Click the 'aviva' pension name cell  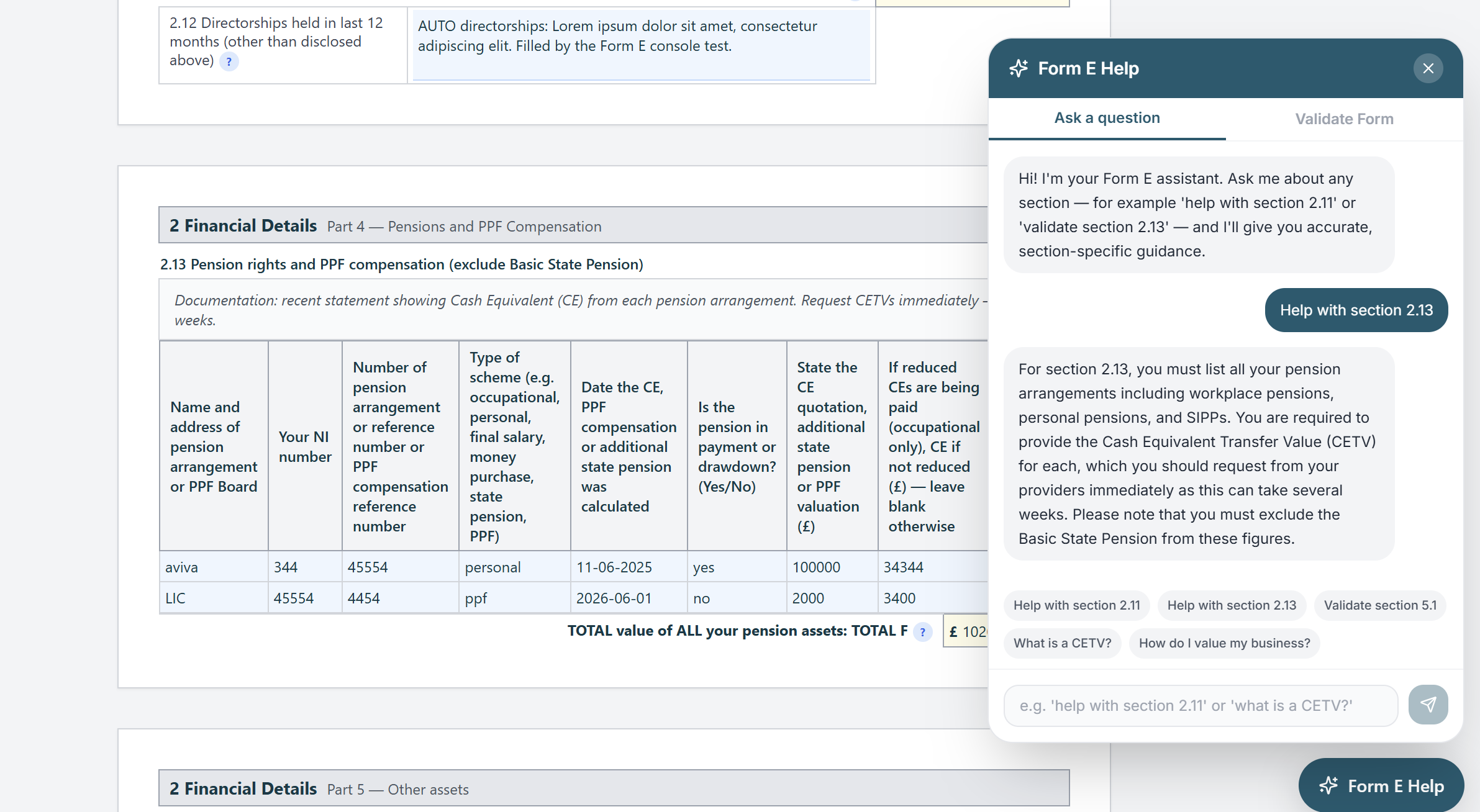[x=214, y=567]
